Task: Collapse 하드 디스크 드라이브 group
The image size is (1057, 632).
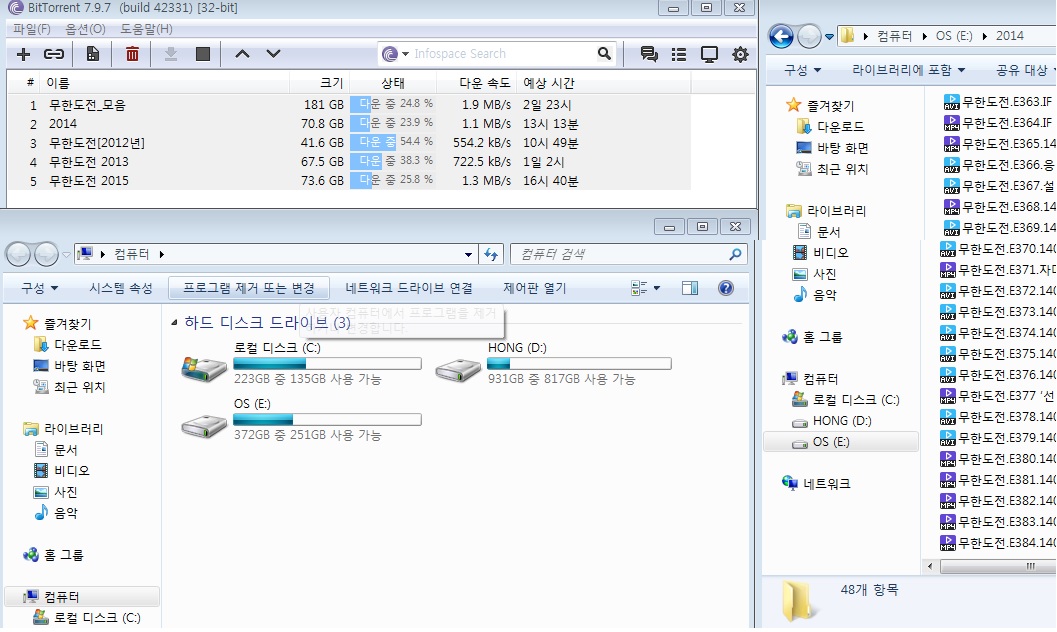Action: [174, 323]
